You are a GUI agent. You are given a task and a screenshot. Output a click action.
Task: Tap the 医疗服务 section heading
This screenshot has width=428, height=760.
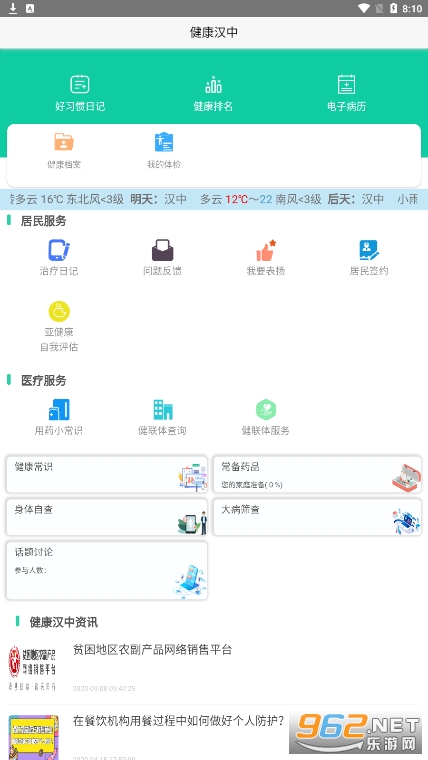coord(44,380)
